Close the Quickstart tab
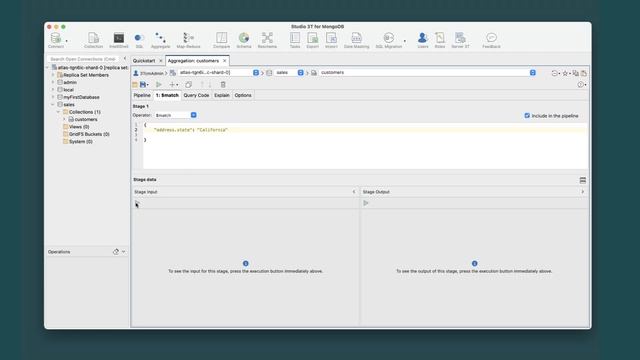This screenshot has width=640, height=360. click(161, 61)
